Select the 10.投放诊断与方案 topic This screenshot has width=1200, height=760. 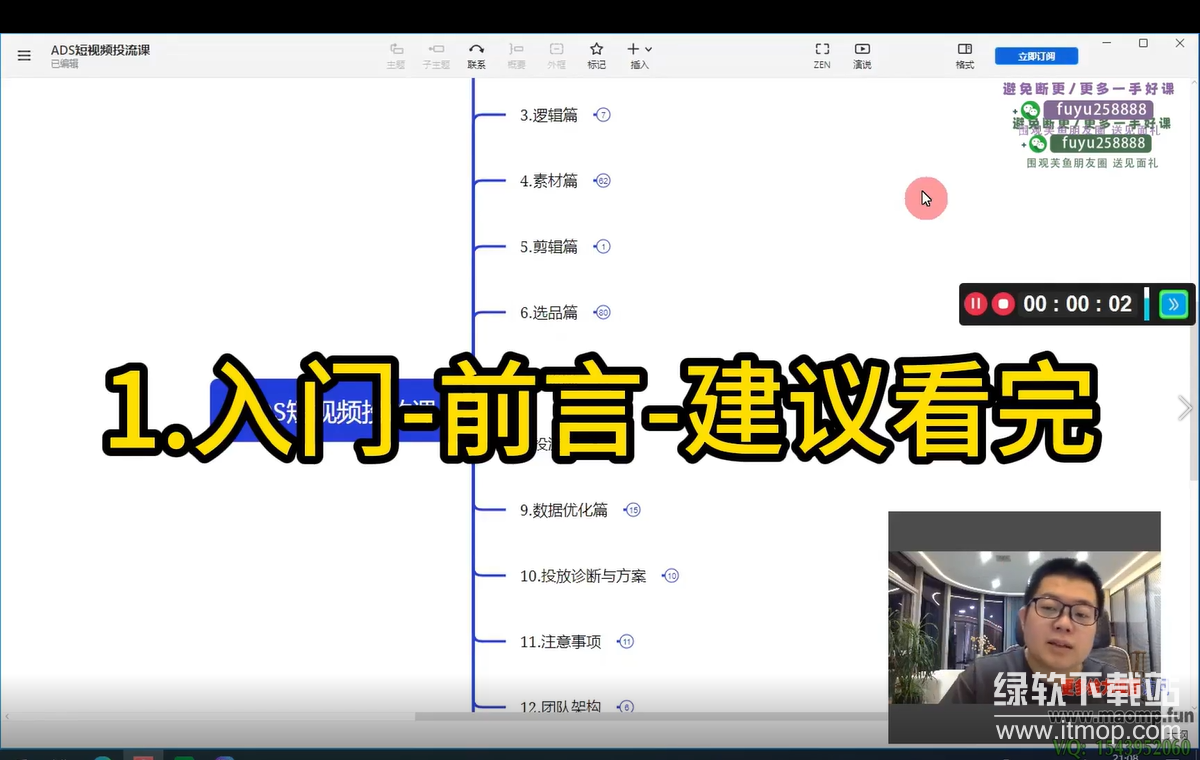(583, 576)
